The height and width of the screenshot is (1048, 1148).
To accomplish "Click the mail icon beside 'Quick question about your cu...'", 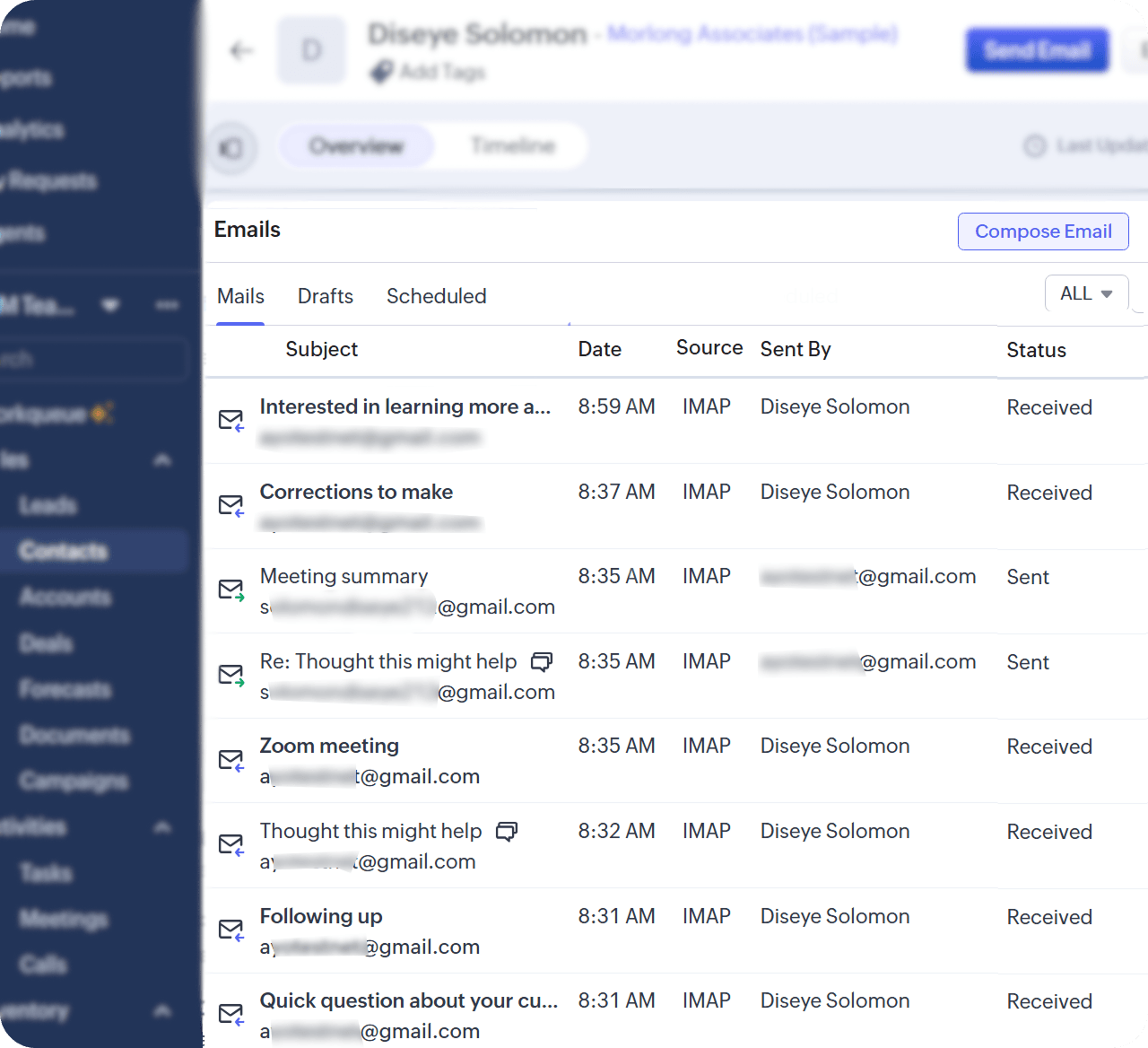I will pyautogui.click(x=231, y=1015).
